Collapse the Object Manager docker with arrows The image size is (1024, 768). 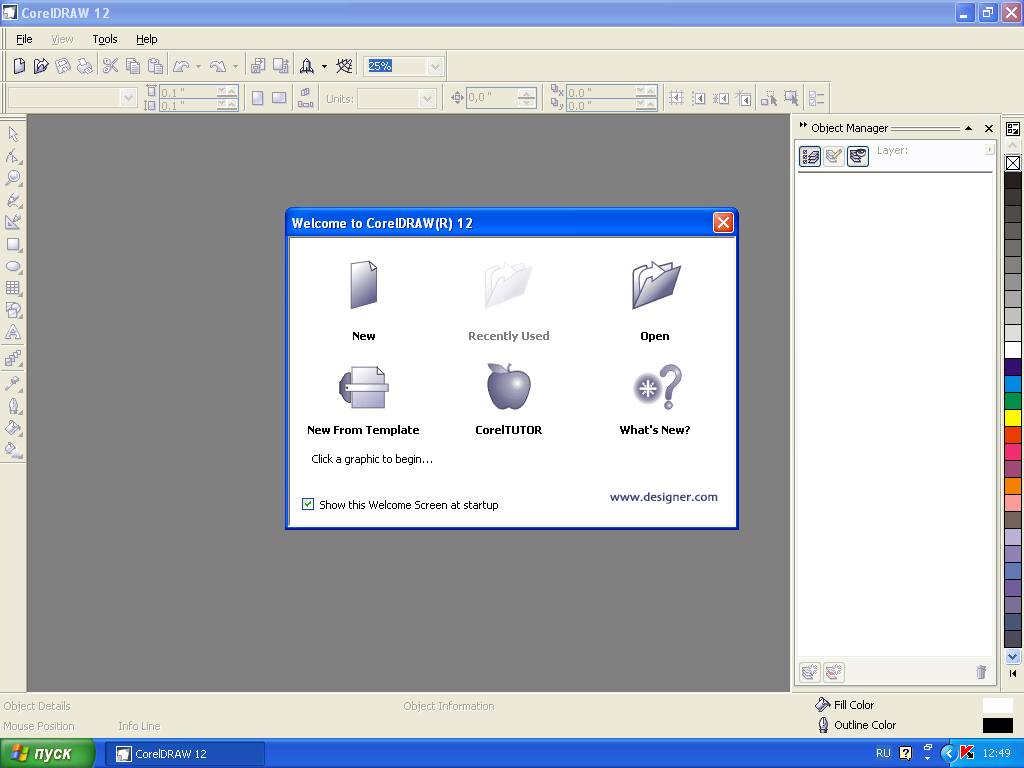click(803, 125)
